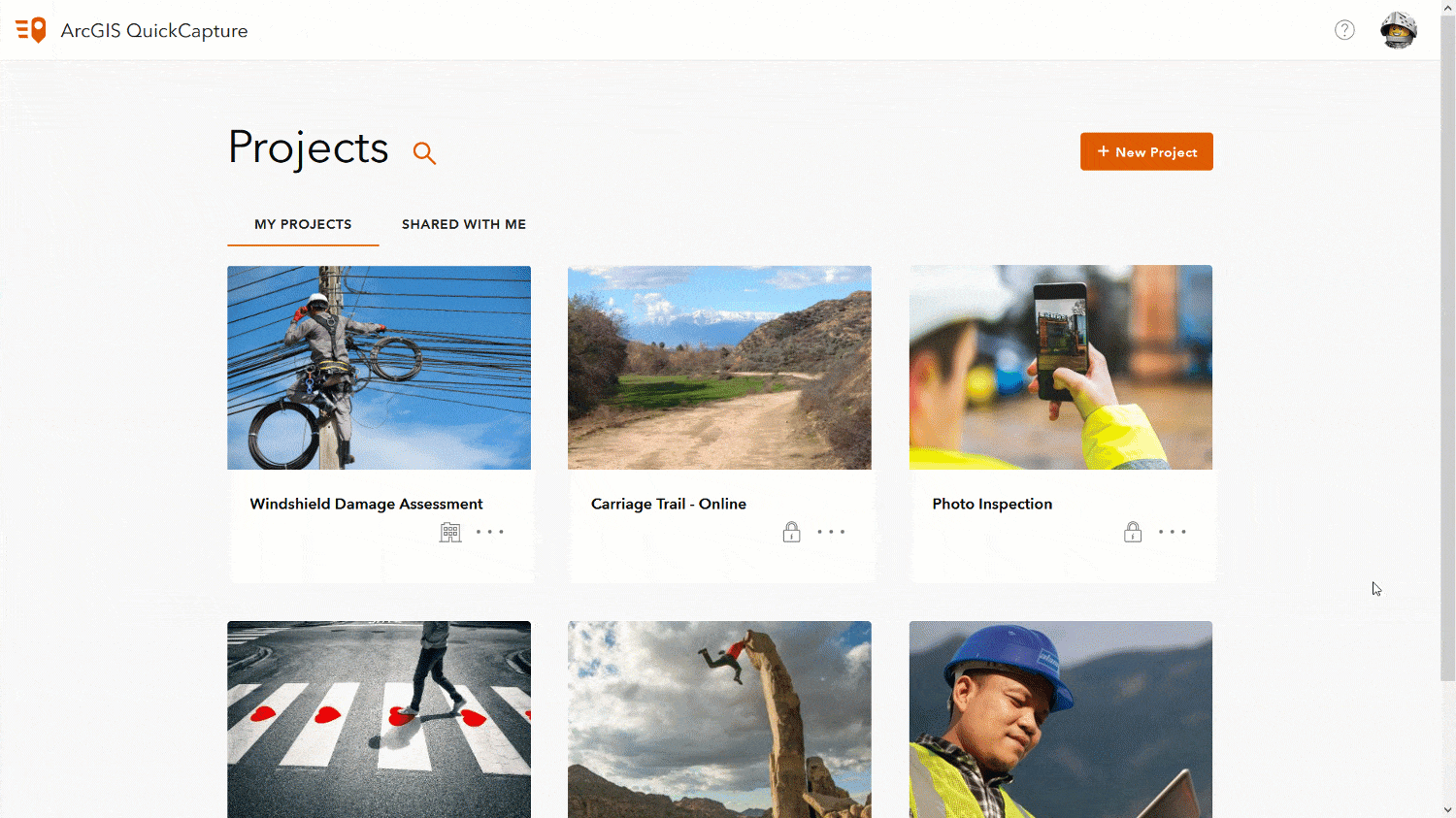Click the lock icon on Photo Inspection

point(1132,531)
